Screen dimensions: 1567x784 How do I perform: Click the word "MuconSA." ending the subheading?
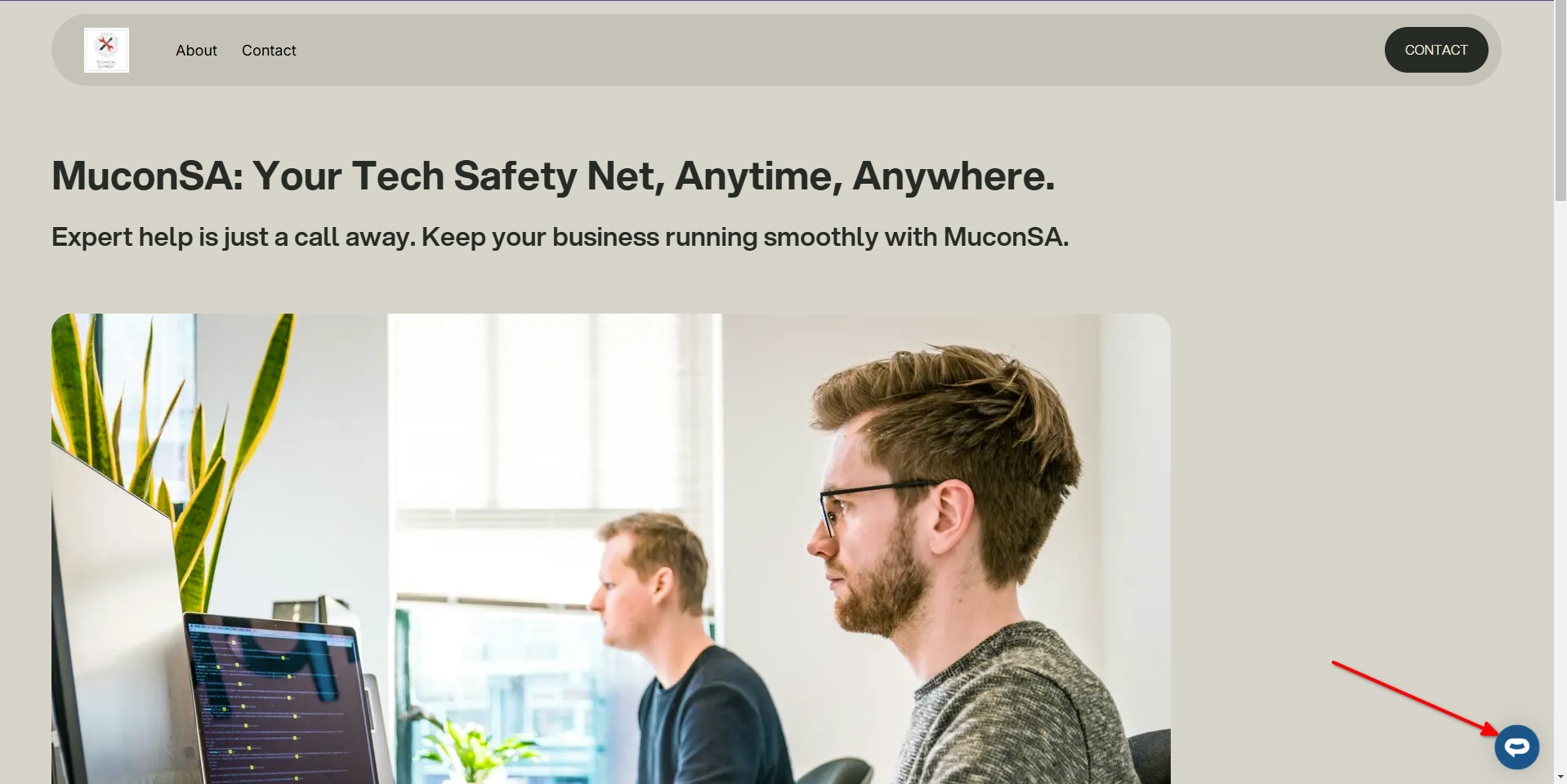tap(1006, 237)
